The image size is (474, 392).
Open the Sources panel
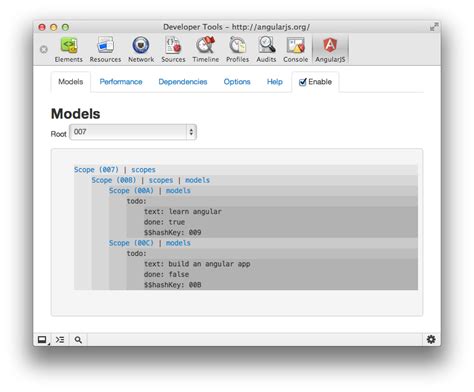(173, 49)
